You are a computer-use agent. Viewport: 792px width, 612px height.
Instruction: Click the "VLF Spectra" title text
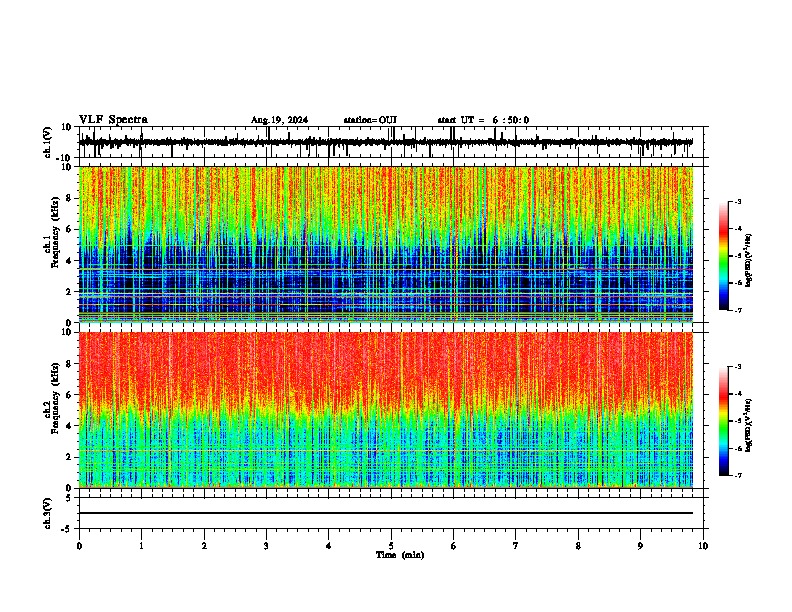113,120
